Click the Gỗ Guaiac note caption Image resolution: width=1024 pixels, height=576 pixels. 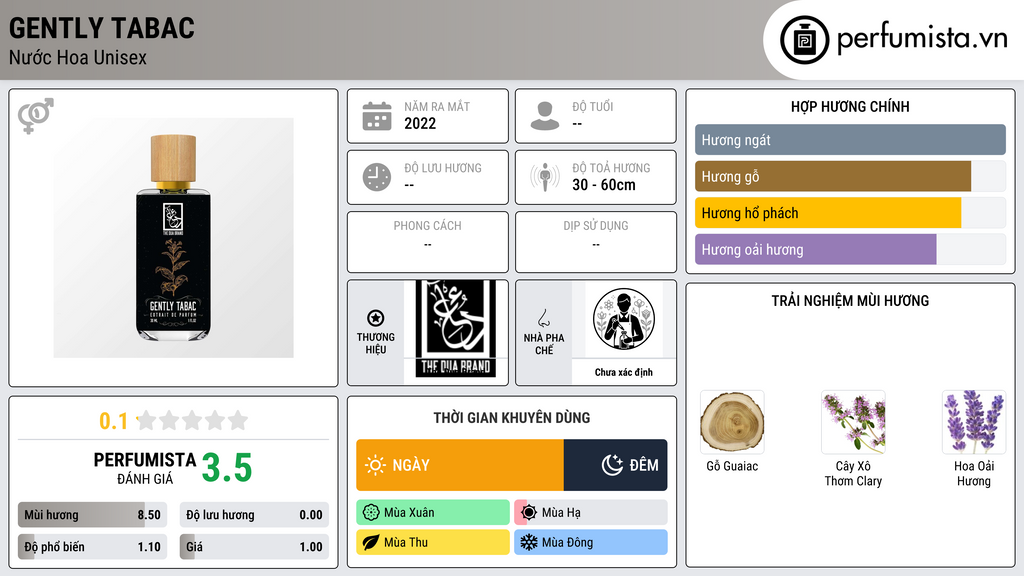[x=732, y=466]
